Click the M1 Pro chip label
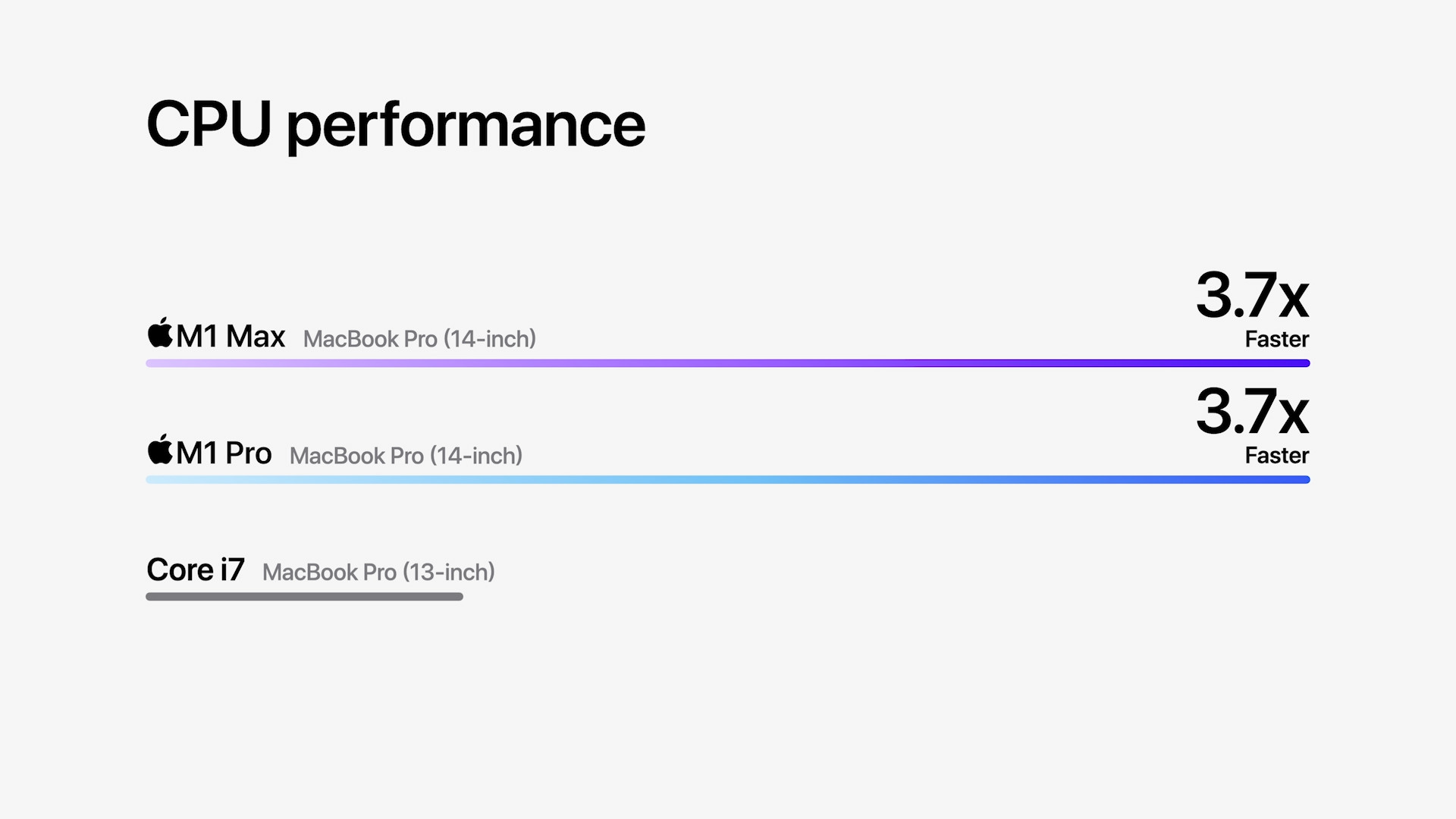This screenshot has height=819, width=1456. (x=224, y=453)
